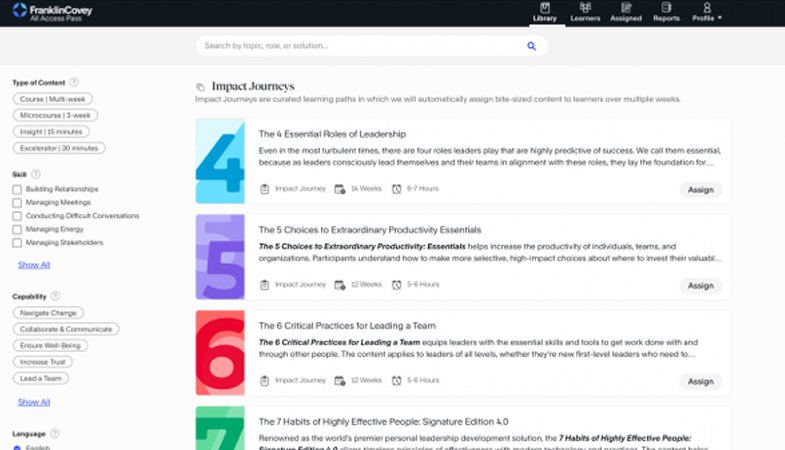The width and height of the screenshot is (785, 450).
Task: Click the 6-7 Hours clock icon
Action: pyautogui.click(x=397, y=189)
